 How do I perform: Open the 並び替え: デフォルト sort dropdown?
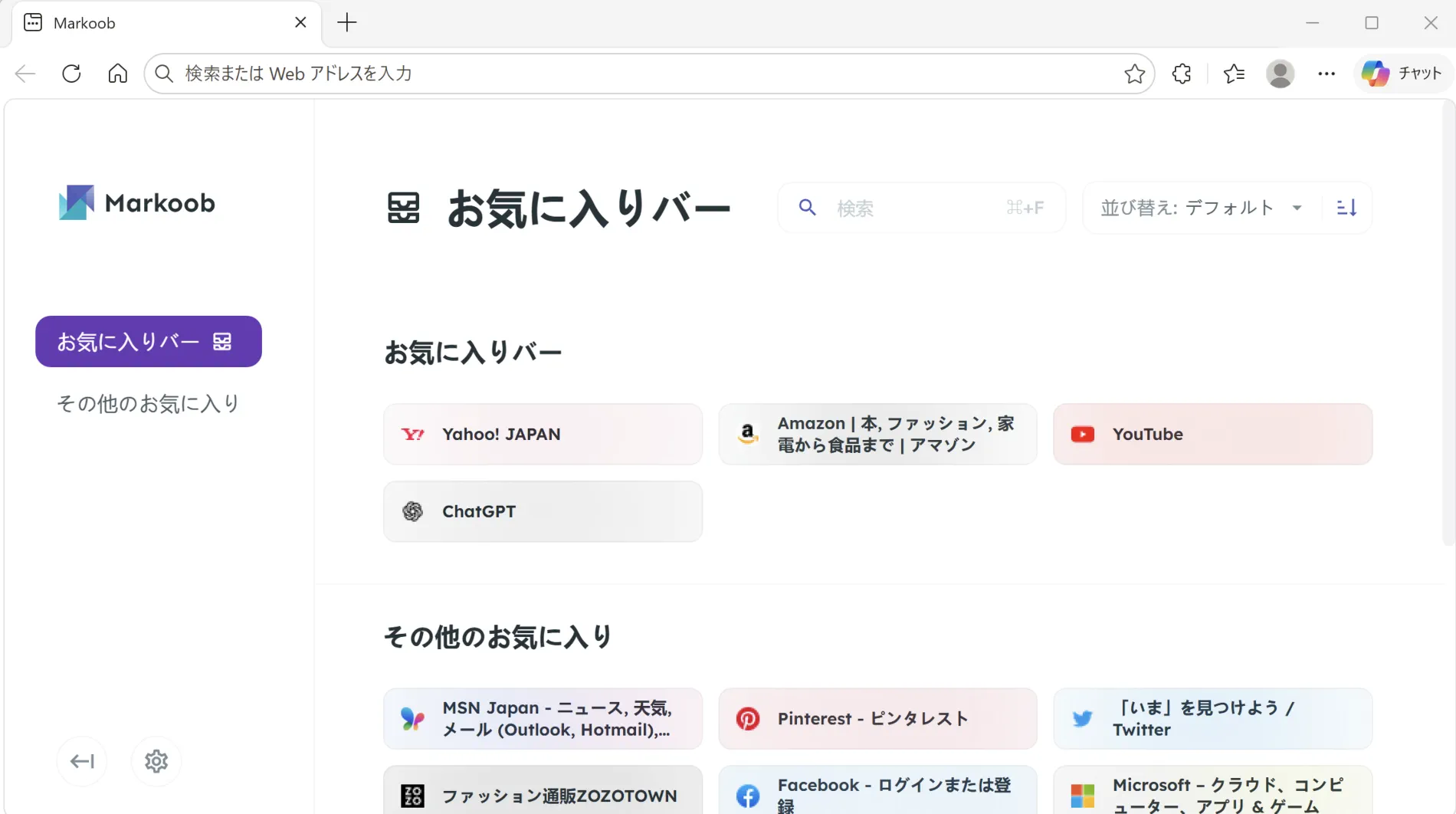click(1202, 208)
